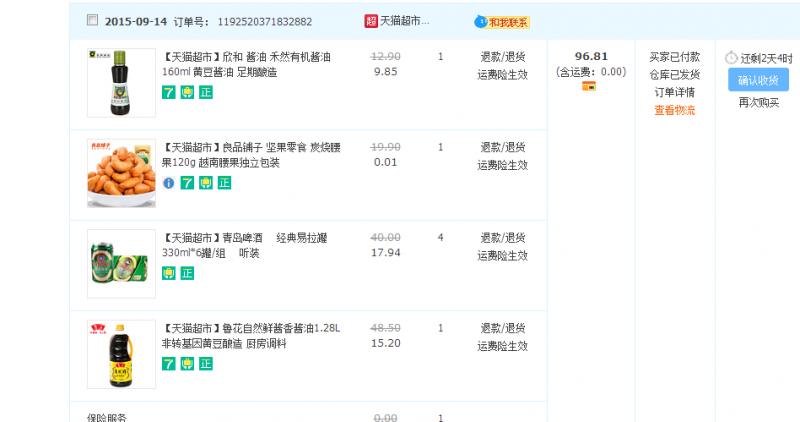Viewport: 800px width, 422px height.
Task: Click the payment card icon under 96.81
Action: 589,87
